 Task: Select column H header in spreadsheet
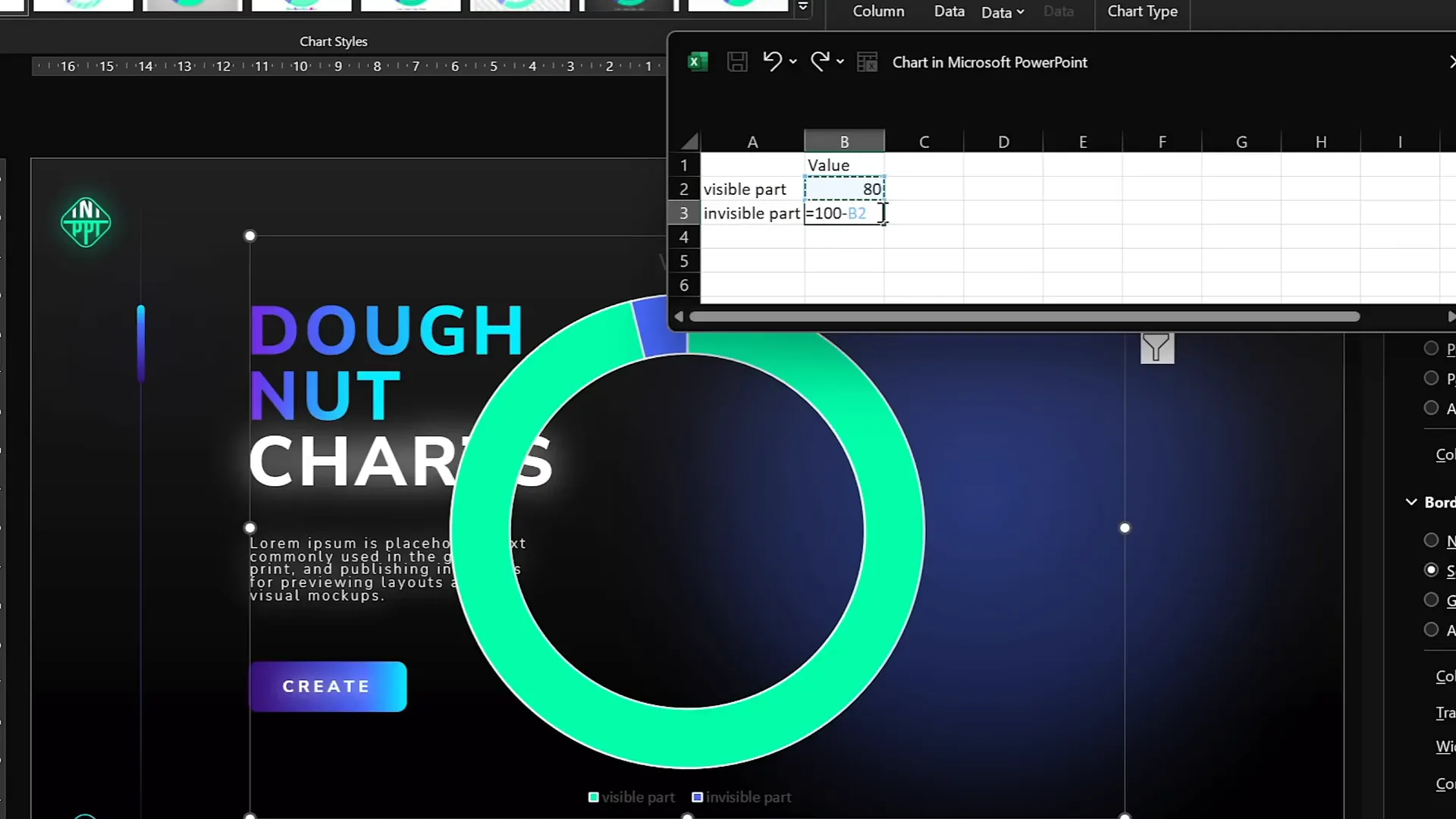[x=1321, y=142]
